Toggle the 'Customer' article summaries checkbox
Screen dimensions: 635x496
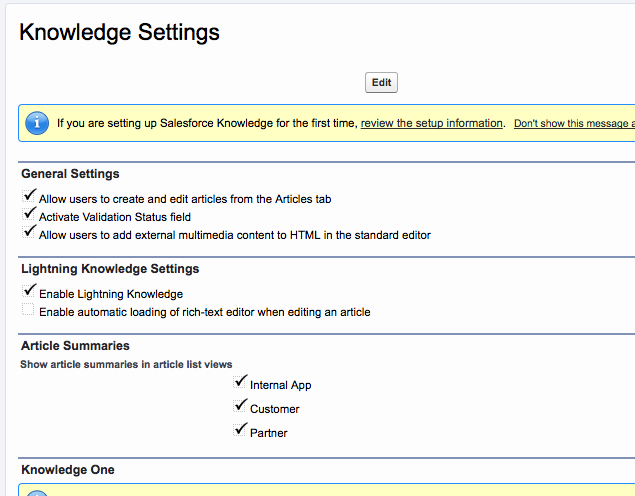[240, 407]
